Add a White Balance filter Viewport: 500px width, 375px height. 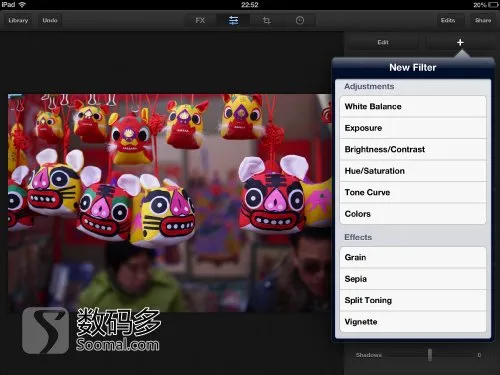(x=413, y=106)
